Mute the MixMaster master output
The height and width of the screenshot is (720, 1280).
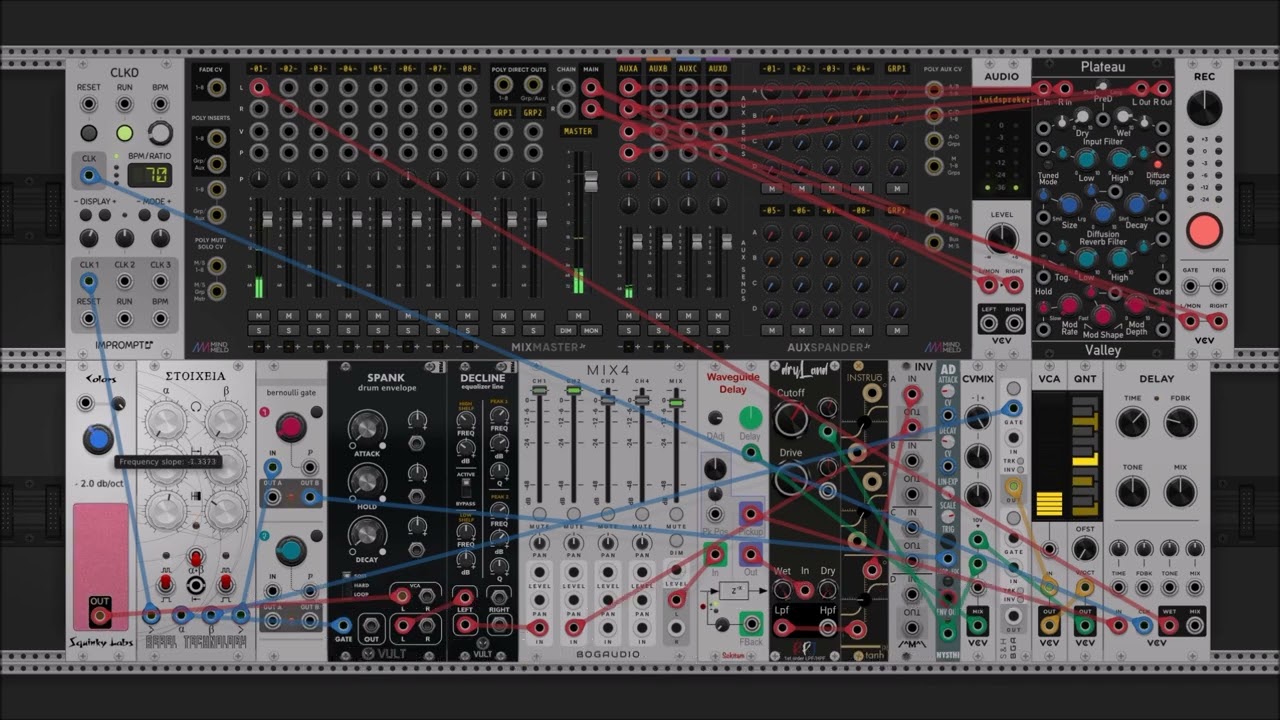tap(578, 316)
